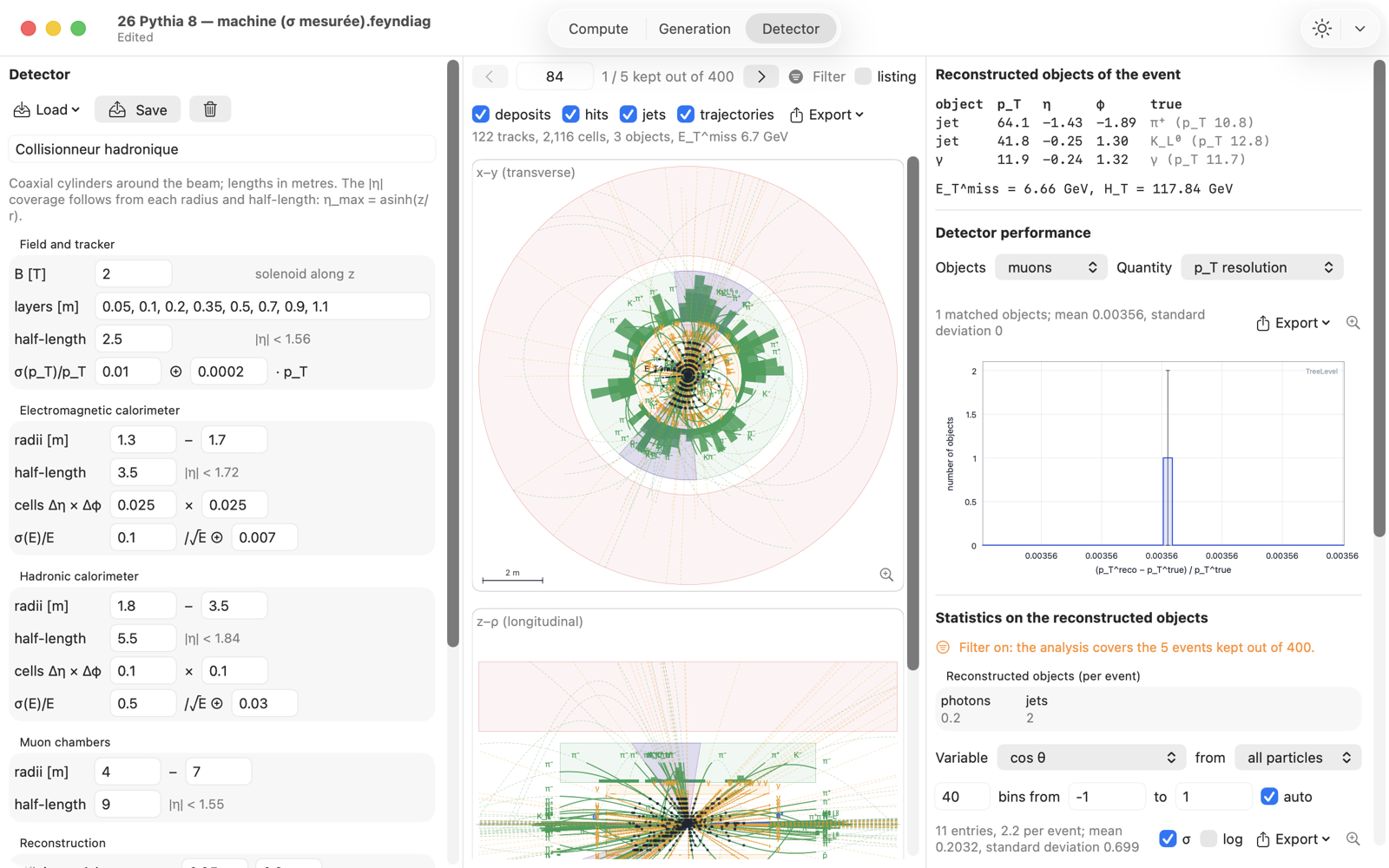Viewport: 1389px width, 868px height.
Task: Delete the detector with the trash icon
Action: tap(209, 109)
